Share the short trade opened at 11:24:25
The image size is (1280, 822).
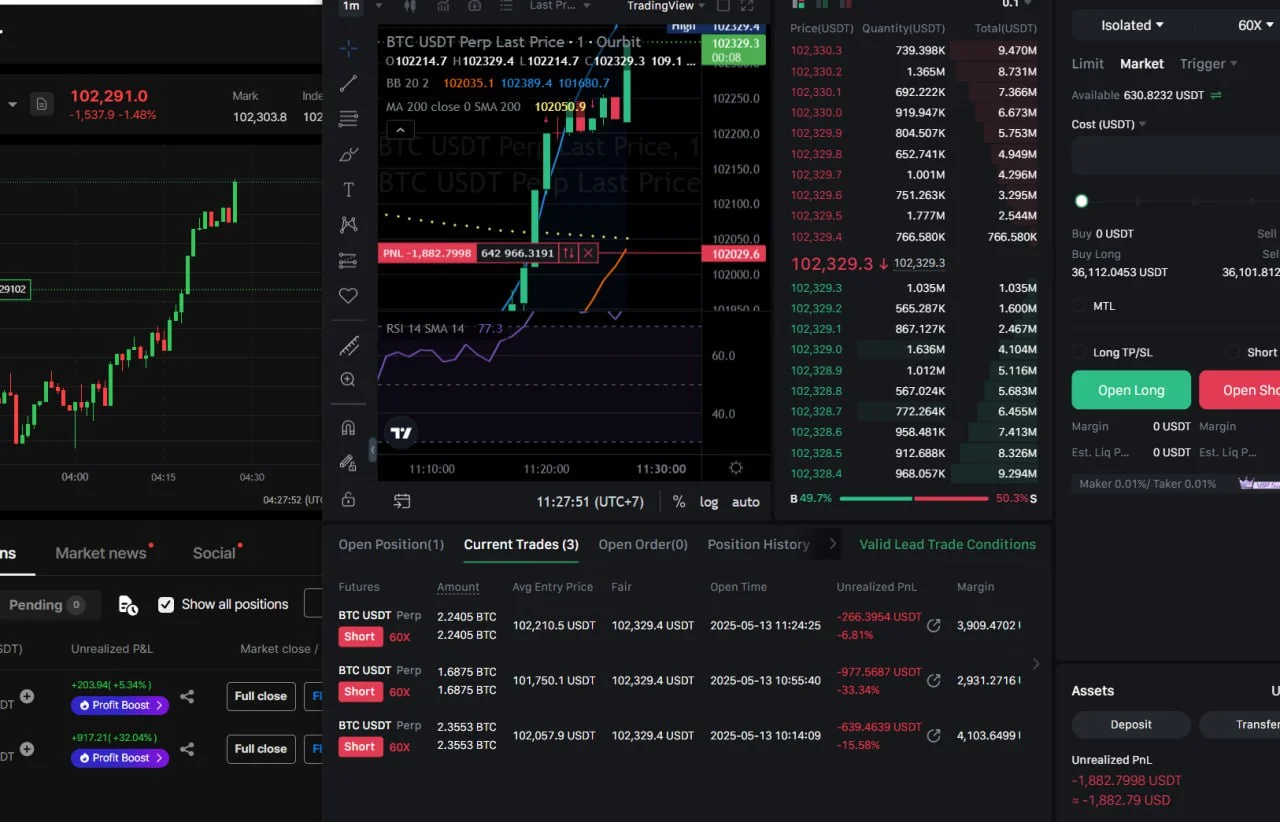[934, 626]
